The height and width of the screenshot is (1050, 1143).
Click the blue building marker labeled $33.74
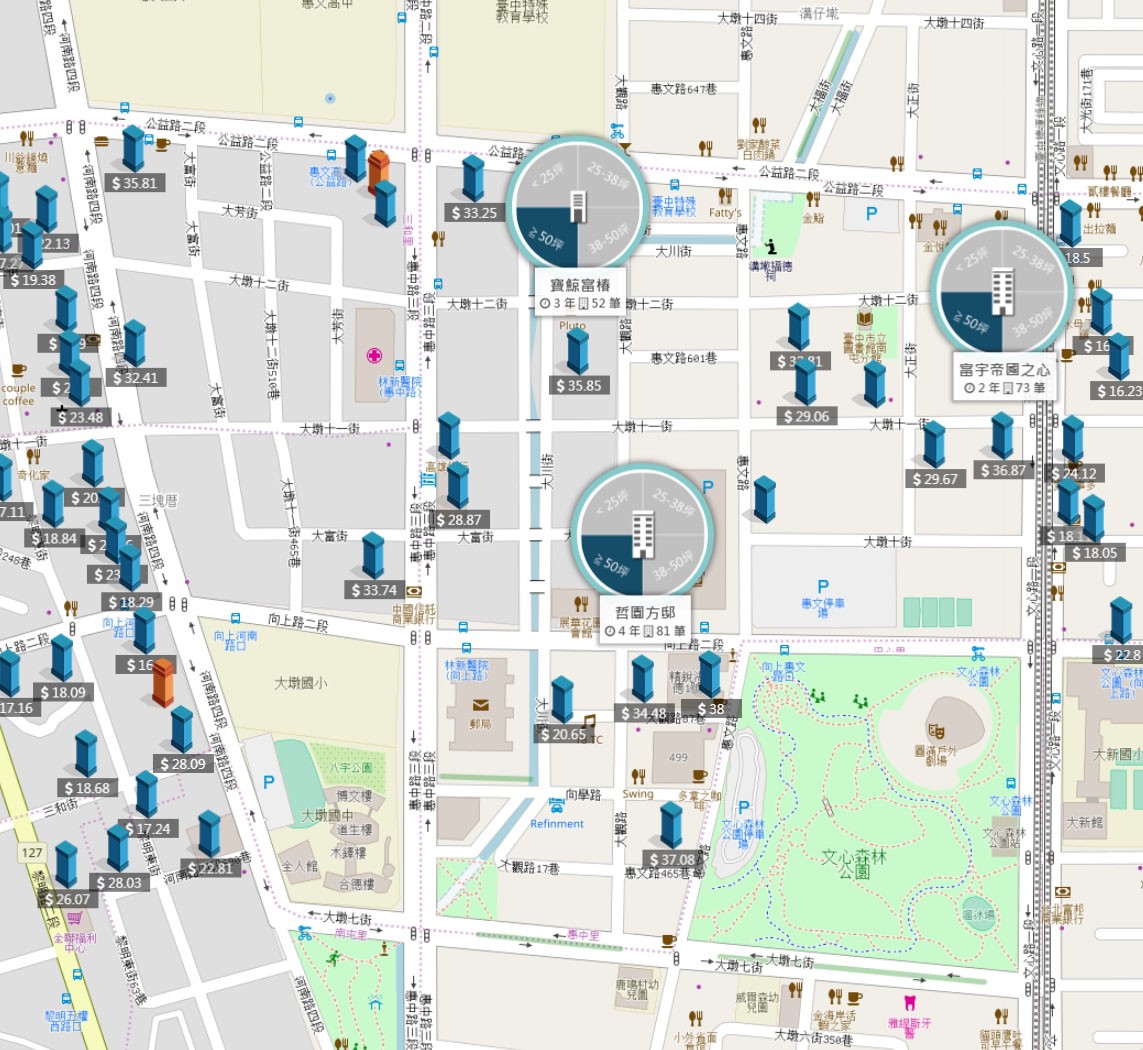[373, 556]
